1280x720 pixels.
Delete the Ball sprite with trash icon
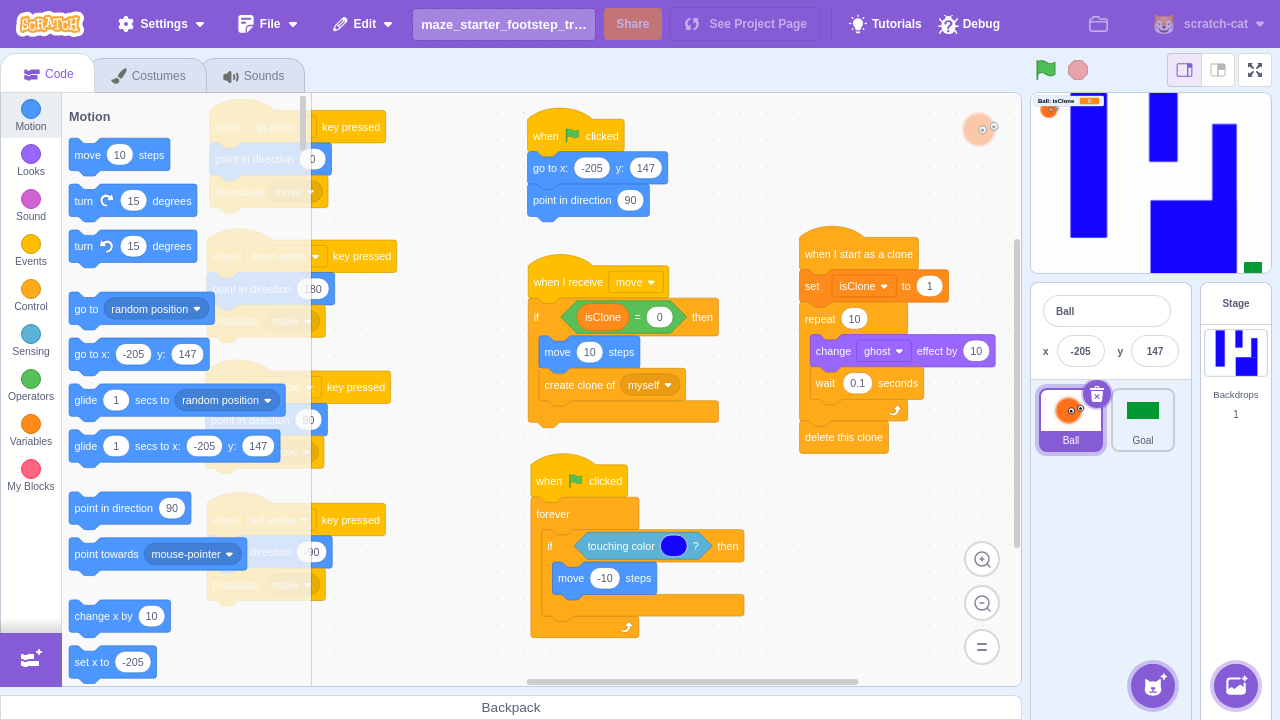[x=1097, y=394]
